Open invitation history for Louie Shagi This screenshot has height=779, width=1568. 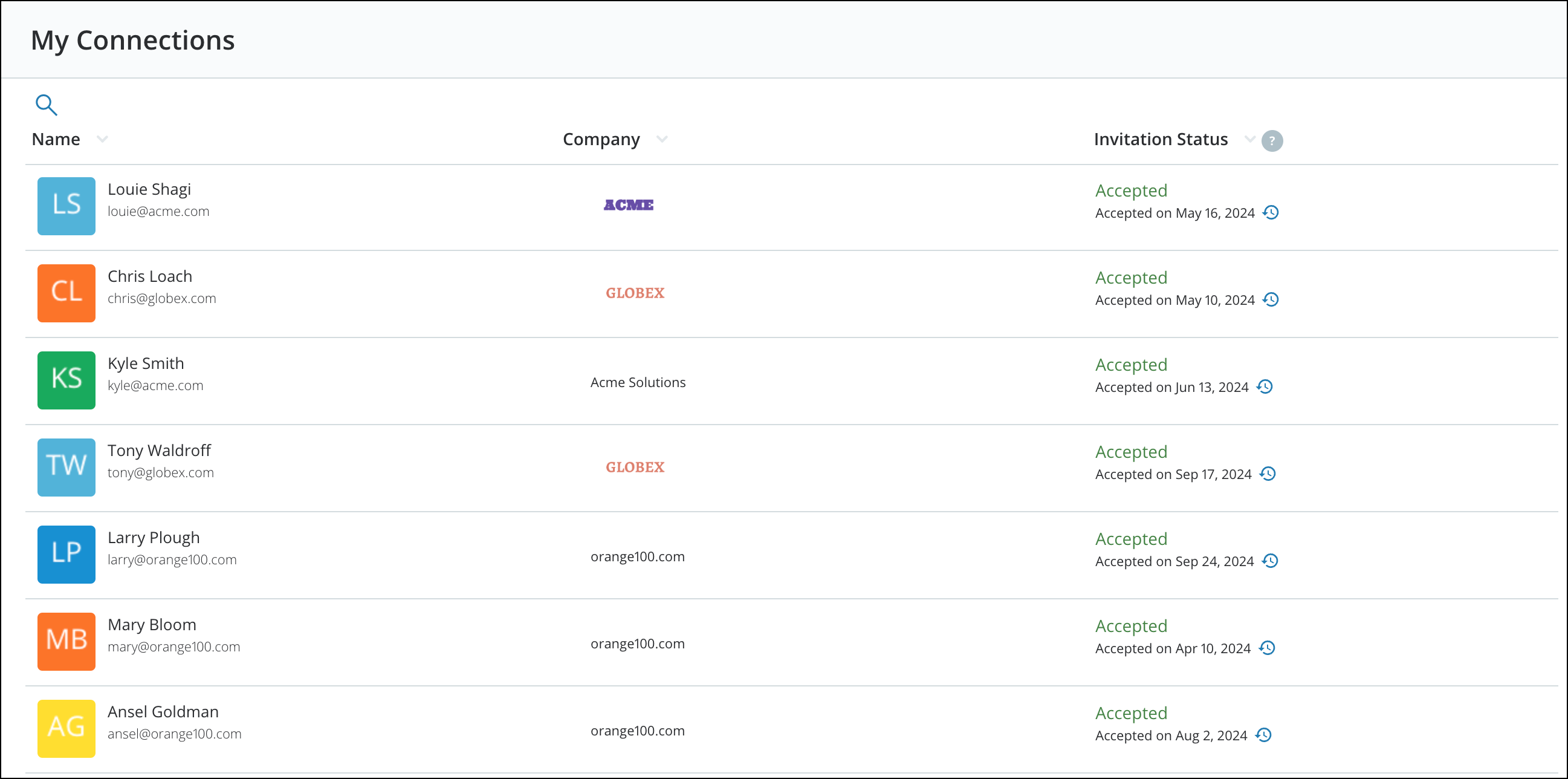point(1271,212)
